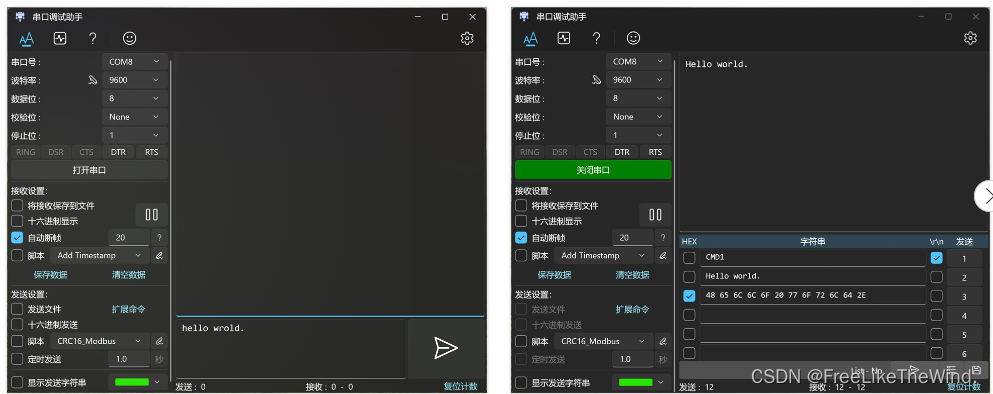
Task: Open the waveform chart icon in right window
Action: (x=564, y=39)
